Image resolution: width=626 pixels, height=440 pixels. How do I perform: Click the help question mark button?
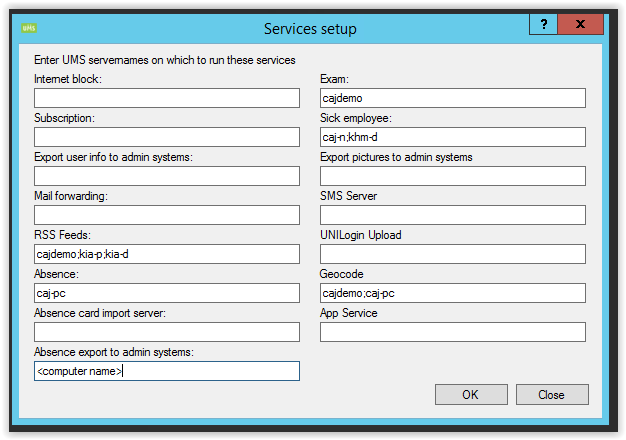point(543,25)
